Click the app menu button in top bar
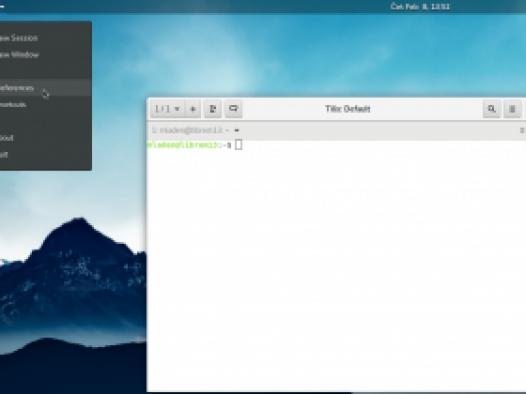526x394 pixels. click(2, 6)
